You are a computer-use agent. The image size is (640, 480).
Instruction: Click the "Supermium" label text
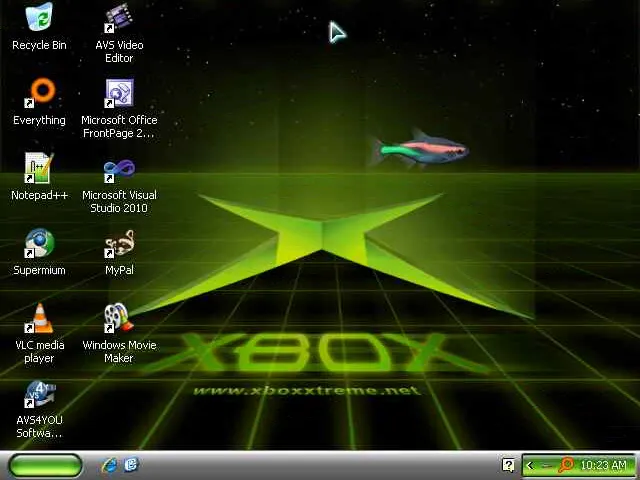point(39,270)
